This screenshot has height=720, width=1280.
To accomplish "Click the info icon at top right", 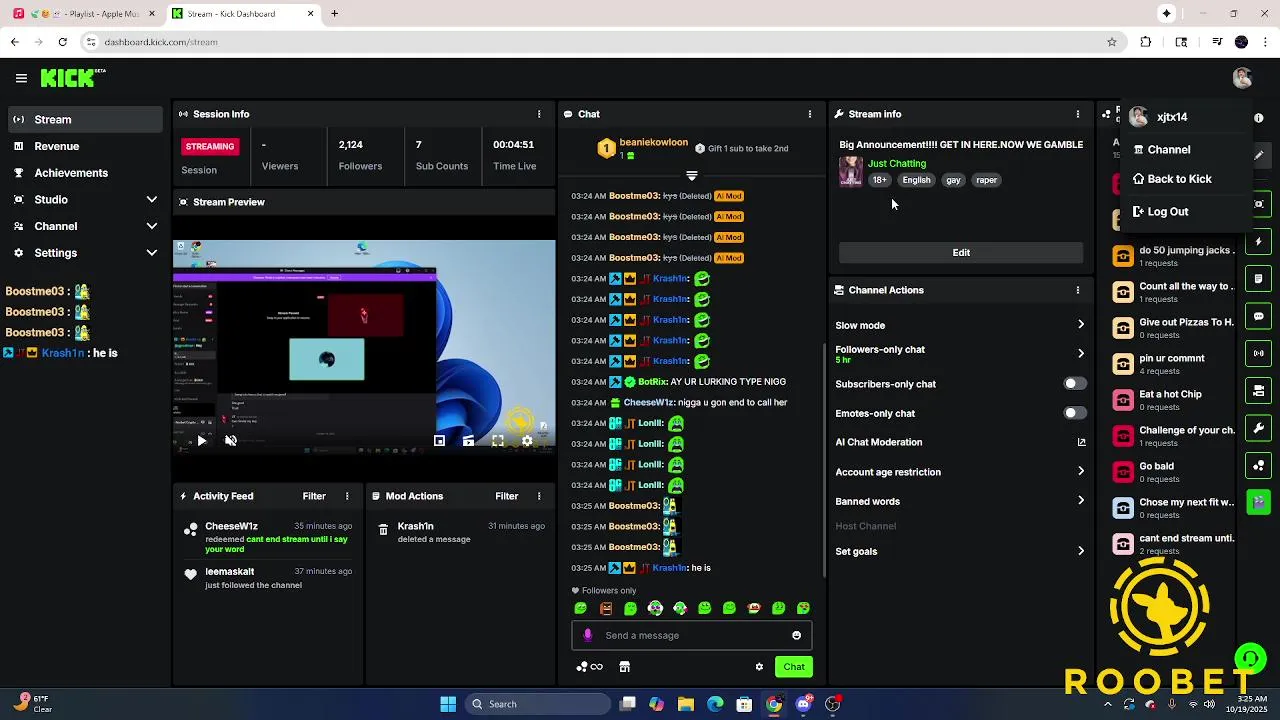I will click(1259, 118).
